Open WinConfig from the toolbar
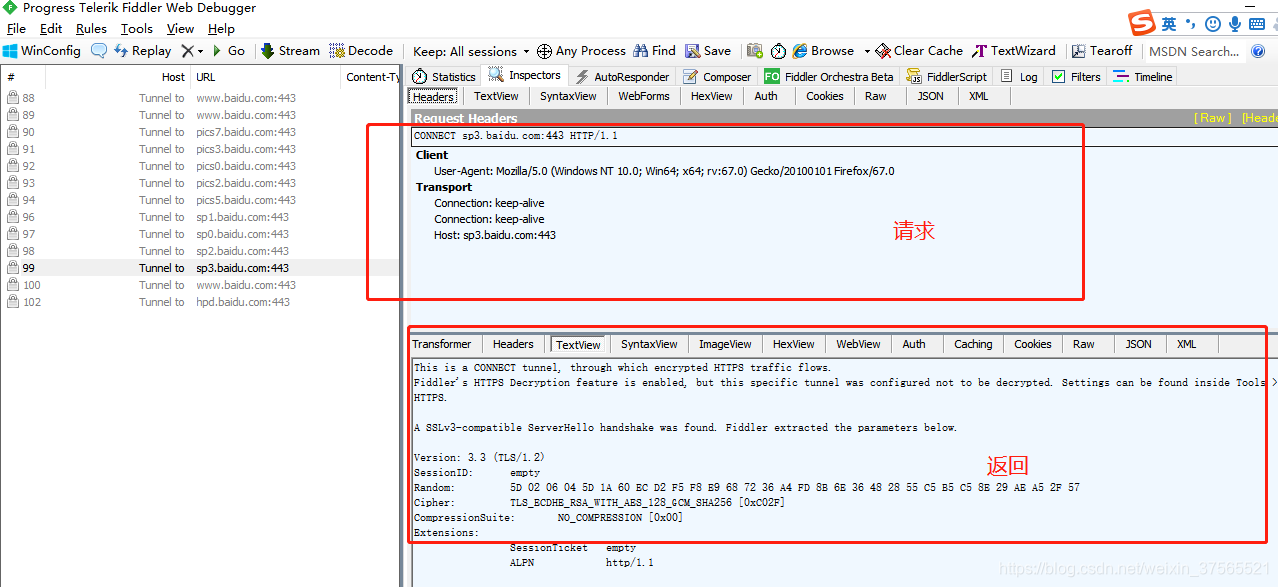Viewport: 1278px width, 587px height. coord(42,51)
